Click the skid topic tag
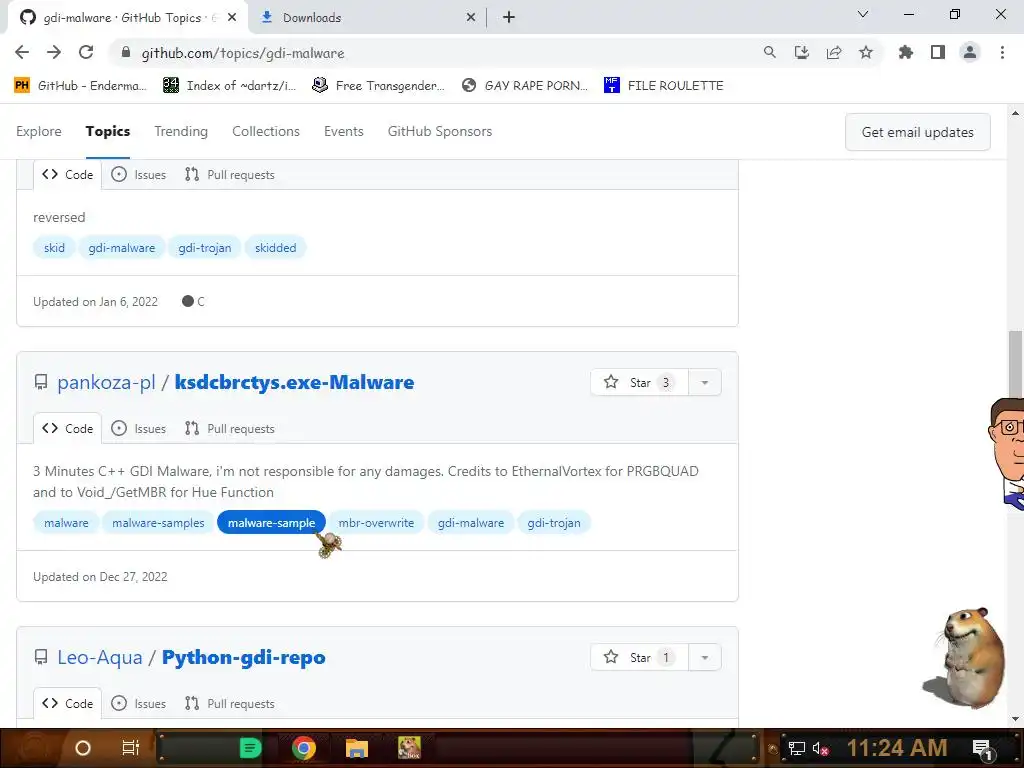Viewport: 1024px width, 768px height. click(54, 248)
